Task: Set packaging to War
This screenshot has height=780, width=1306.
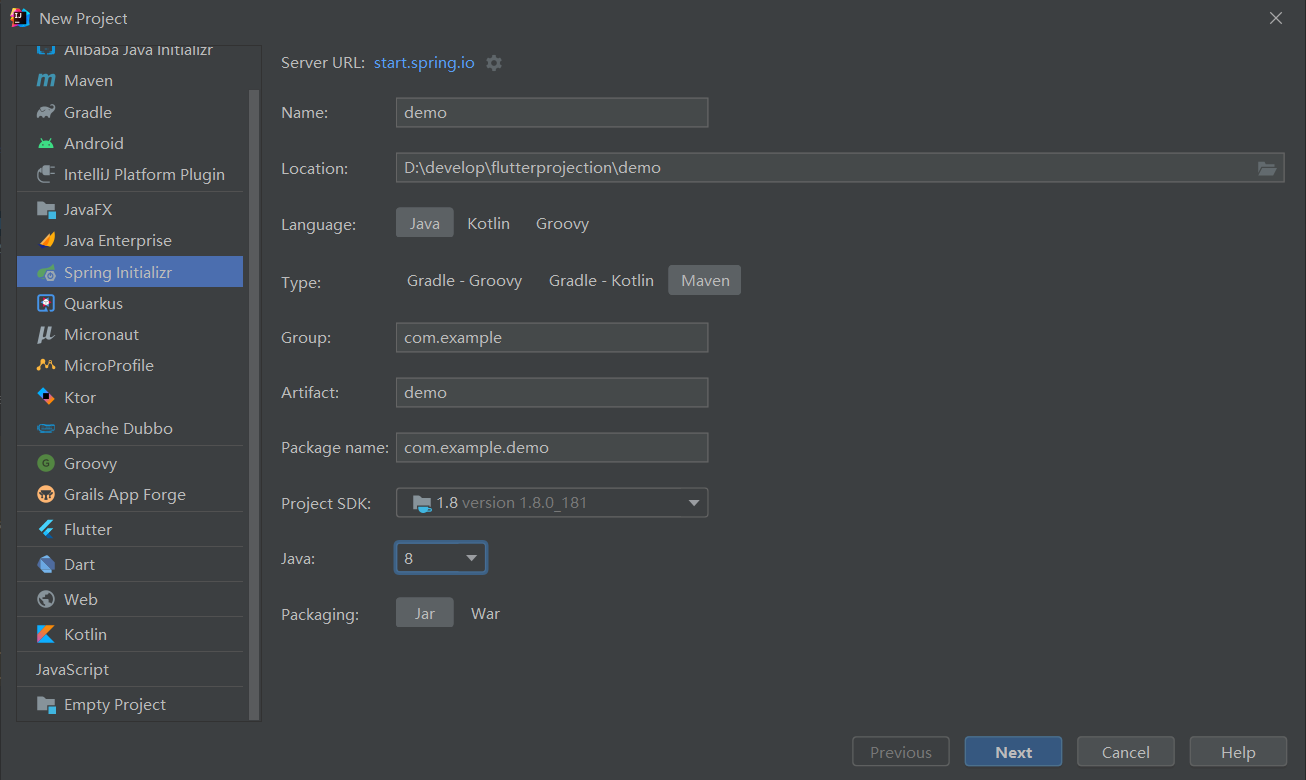Action: (485, 613)
